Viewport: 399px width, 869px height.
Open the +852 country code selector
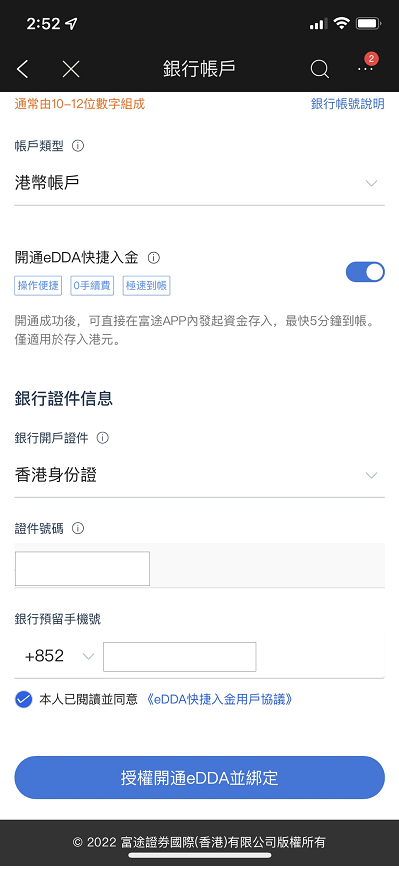point(59,657)
